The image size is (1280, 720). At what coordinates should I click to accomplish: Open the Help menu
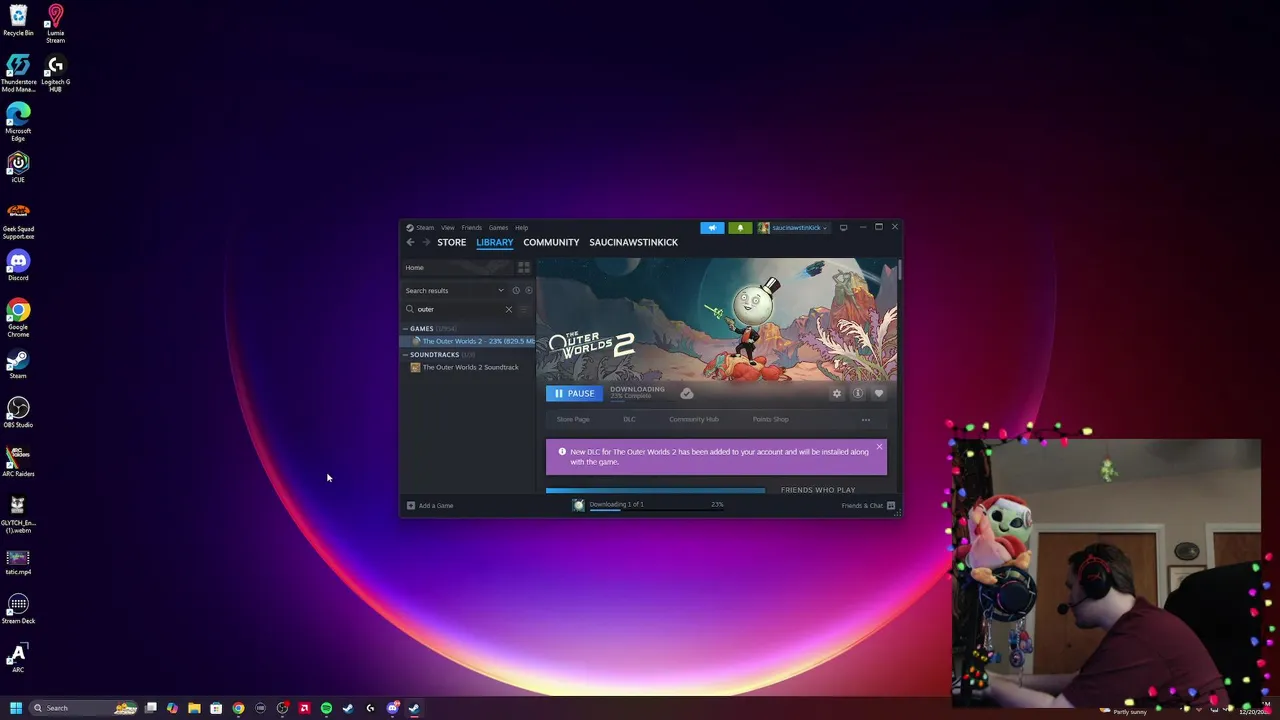(521, 228)
